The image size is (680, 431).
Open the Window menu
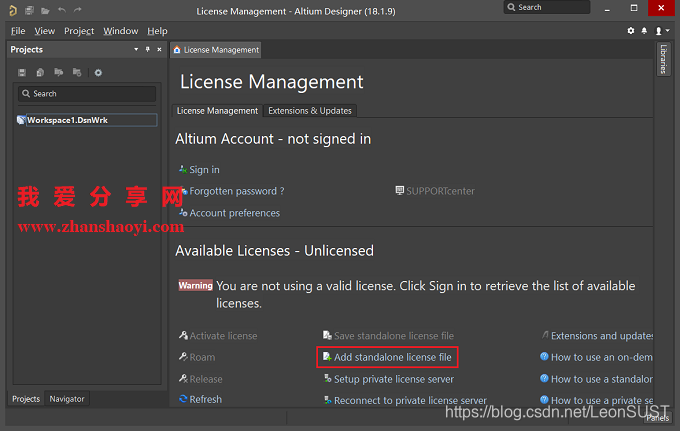pos(121,31)
